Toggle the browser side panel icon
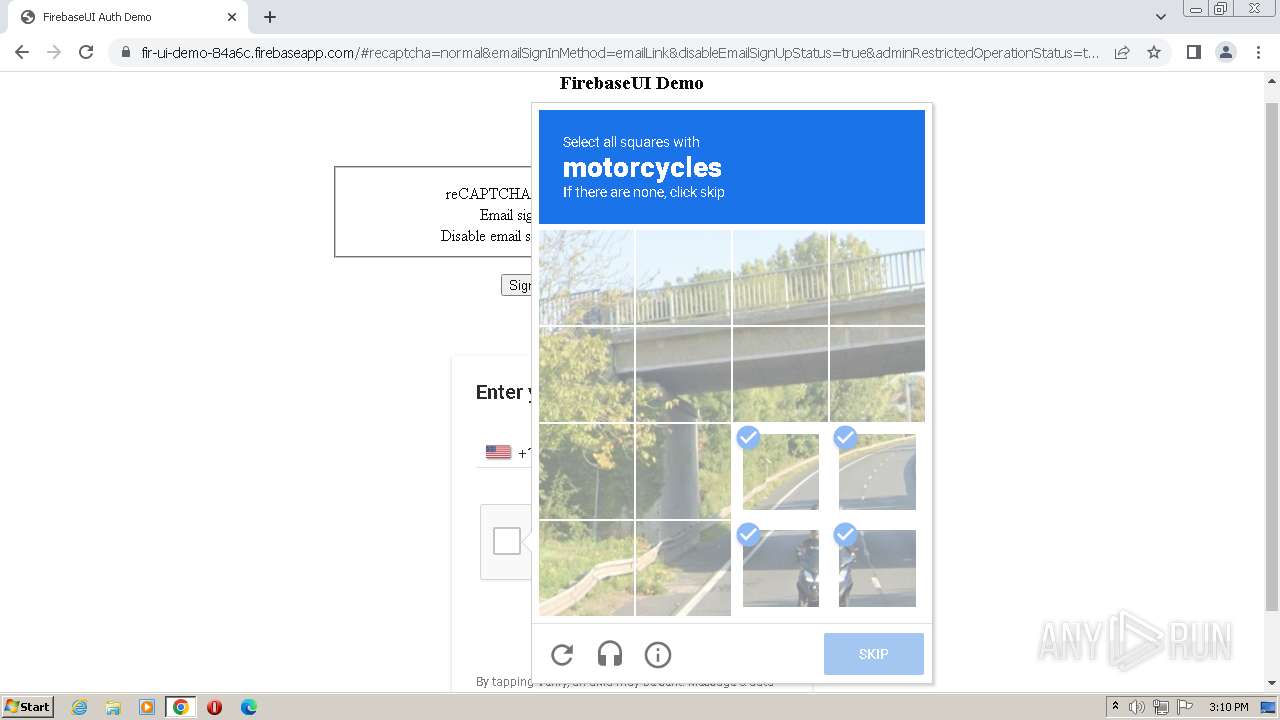Viewport: 1280px width, 720px height. click(1193, 52)
